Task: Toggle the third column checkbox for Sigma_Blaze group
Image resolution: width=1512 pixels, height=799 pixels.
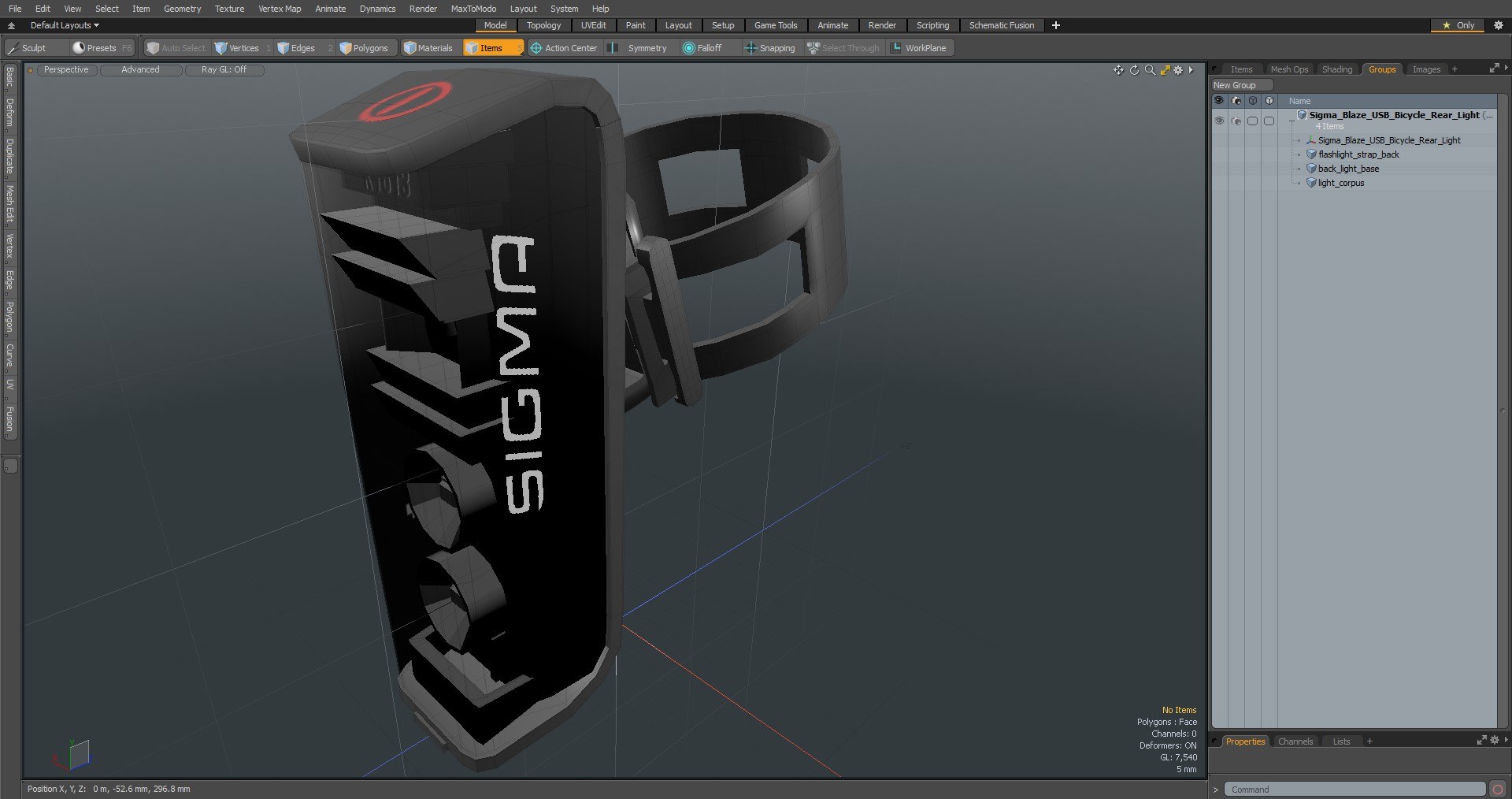Action: coord(1252,121)
